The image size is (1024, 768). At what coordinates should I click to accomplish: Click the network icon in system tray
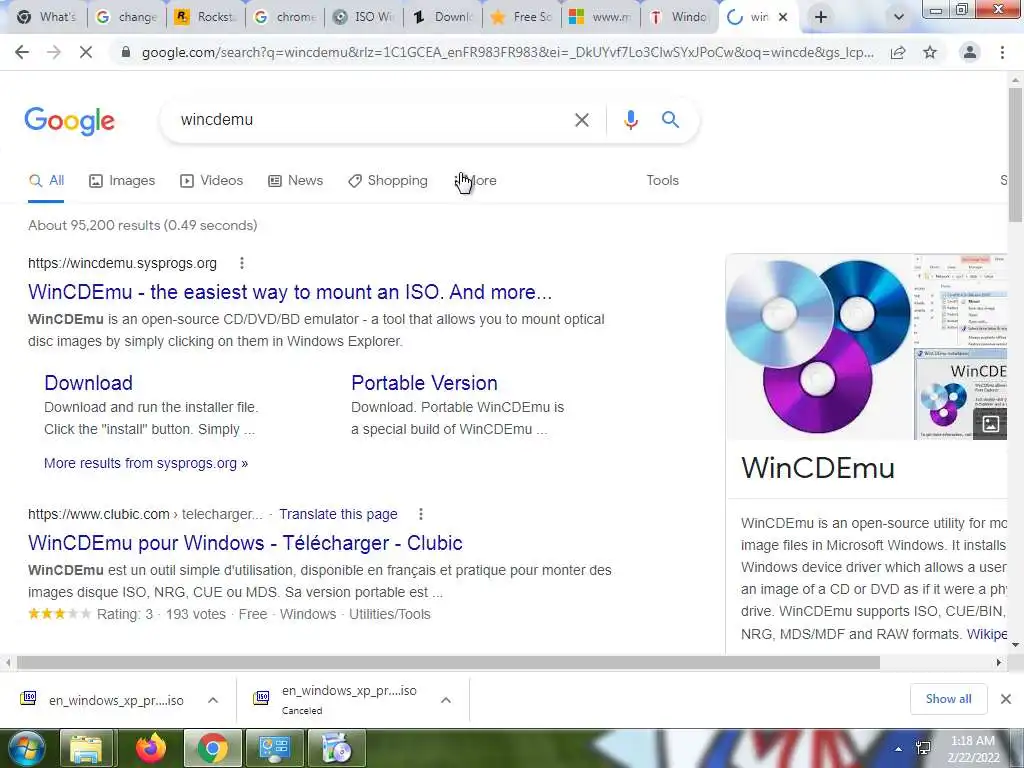click(x=923, y=748)
